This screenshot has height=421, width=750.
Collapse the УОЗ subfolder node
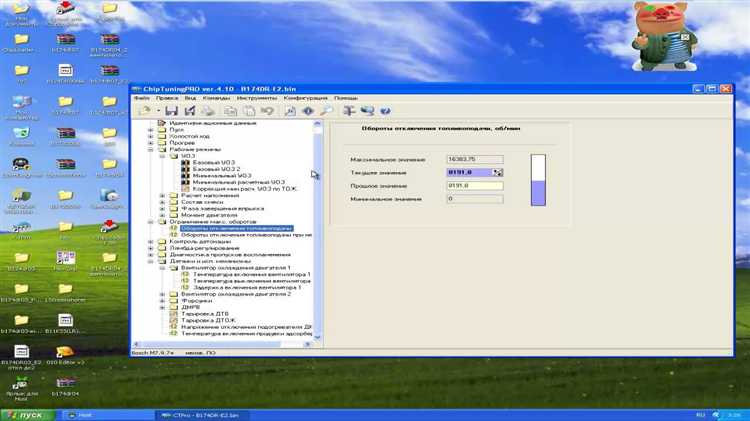(x=162, y=156)
